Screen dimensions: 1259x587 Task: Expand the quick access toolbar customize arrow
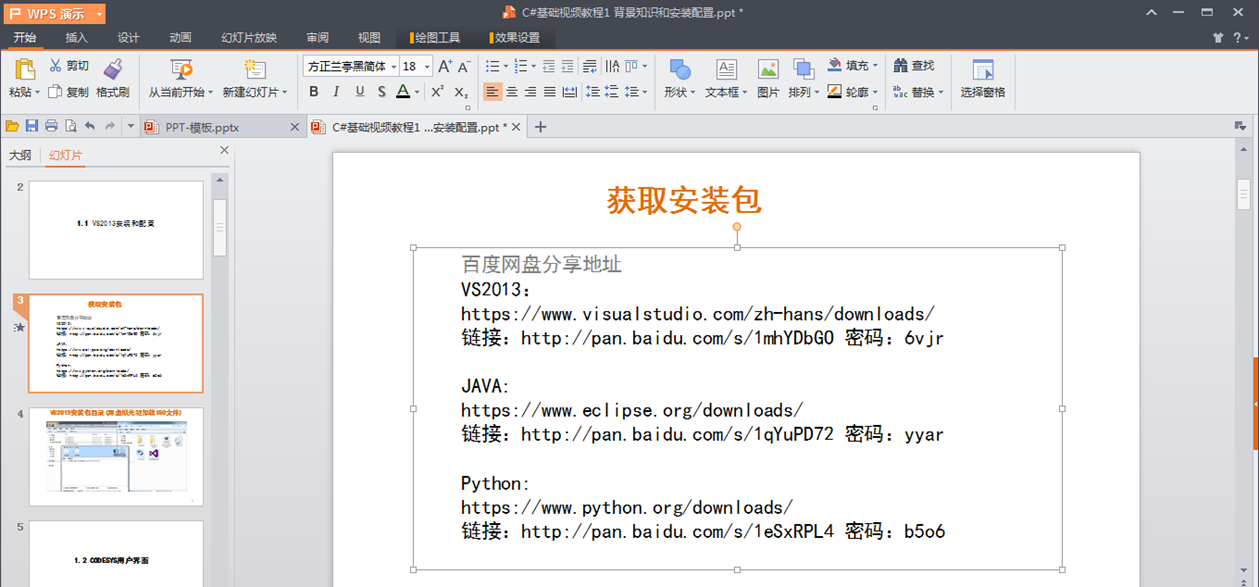coord(131,127)
